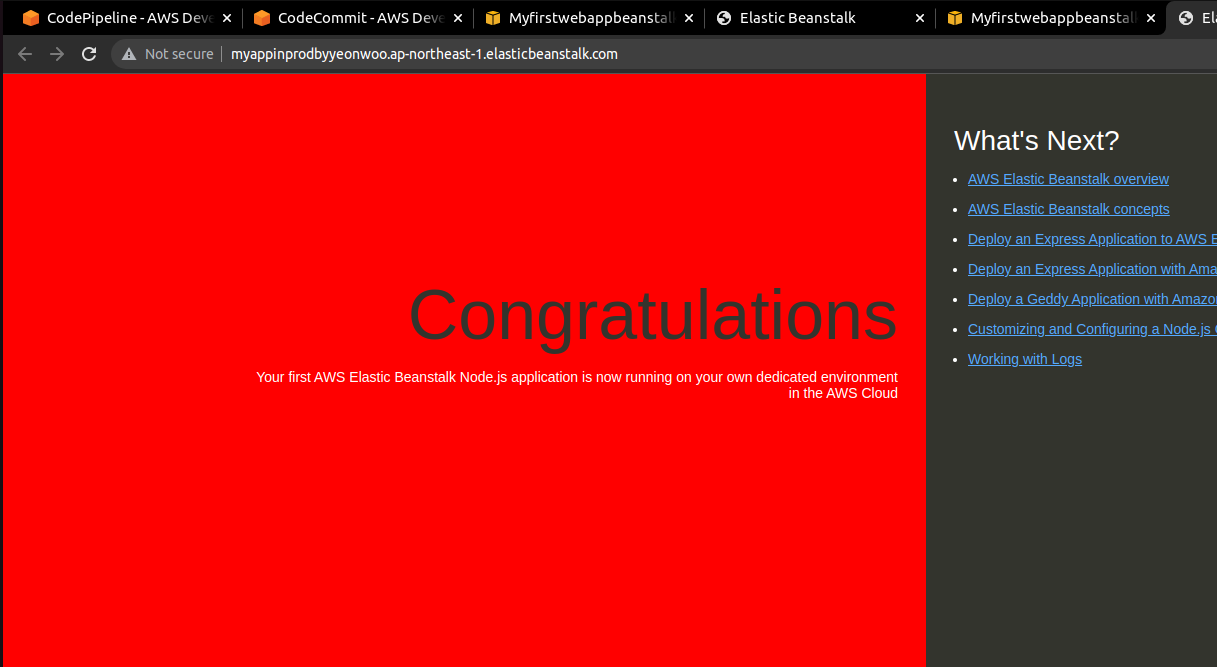The height and width of the screenshot is (667, 1217).
Task: Switch to the CodePipeline - AWS Developer tab
Action: (125, 18)
